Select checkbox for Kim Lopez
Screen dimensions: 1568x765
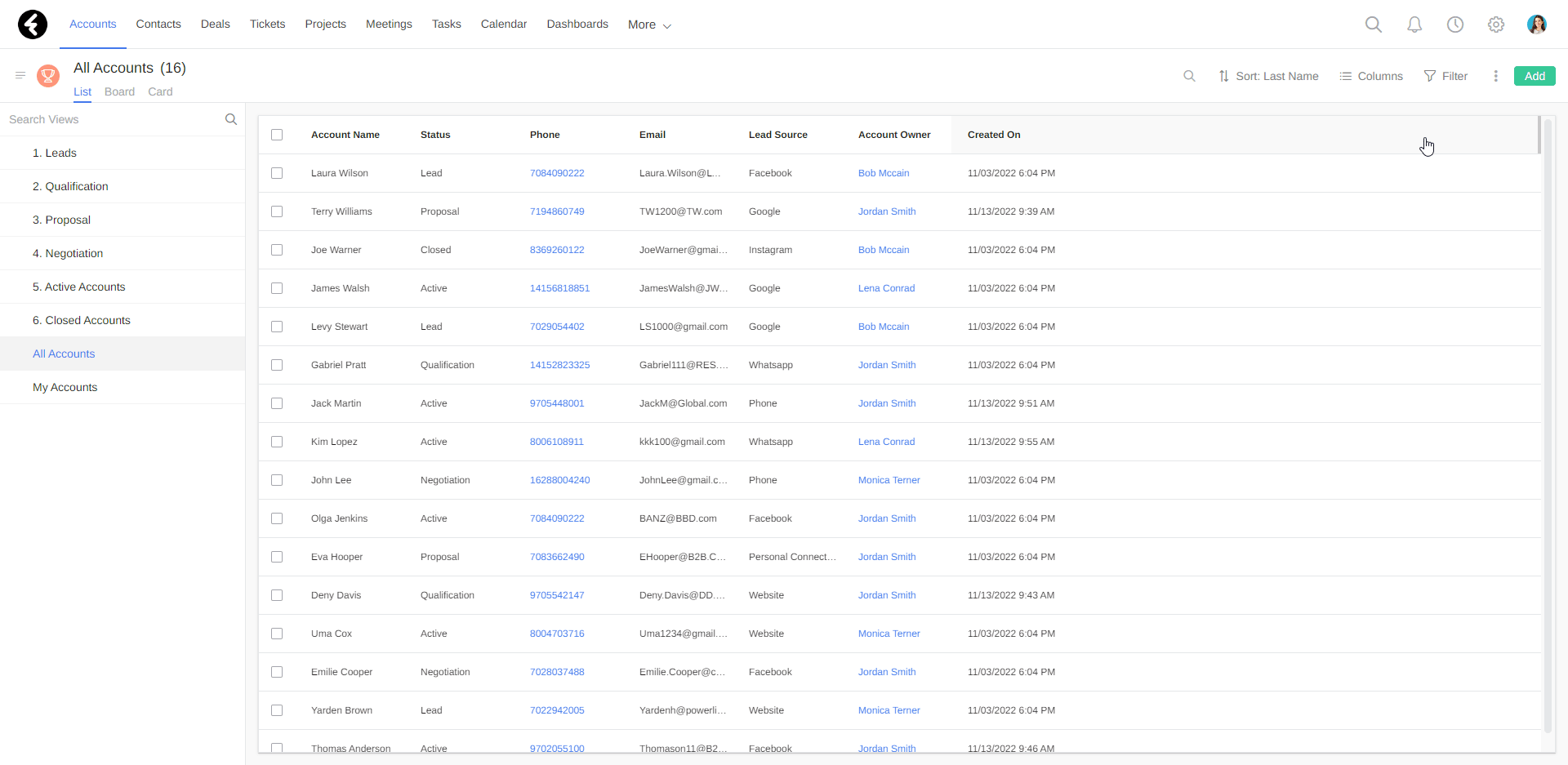pos(277,442)
